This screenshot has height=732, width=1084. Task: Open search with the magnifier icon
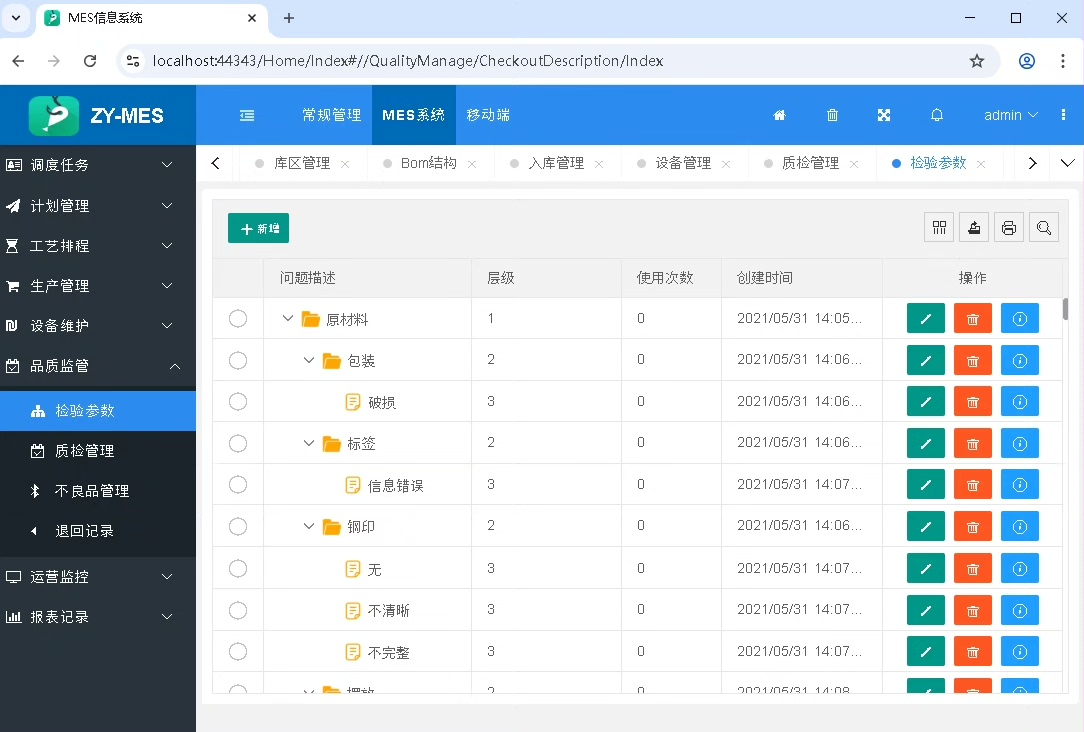click(x=1044, y=228)
